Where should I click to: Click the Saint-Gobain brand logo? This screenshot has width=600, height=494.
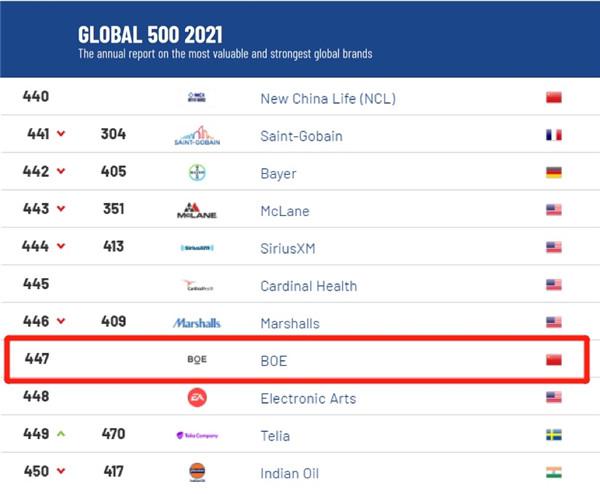tap(197, 136)
